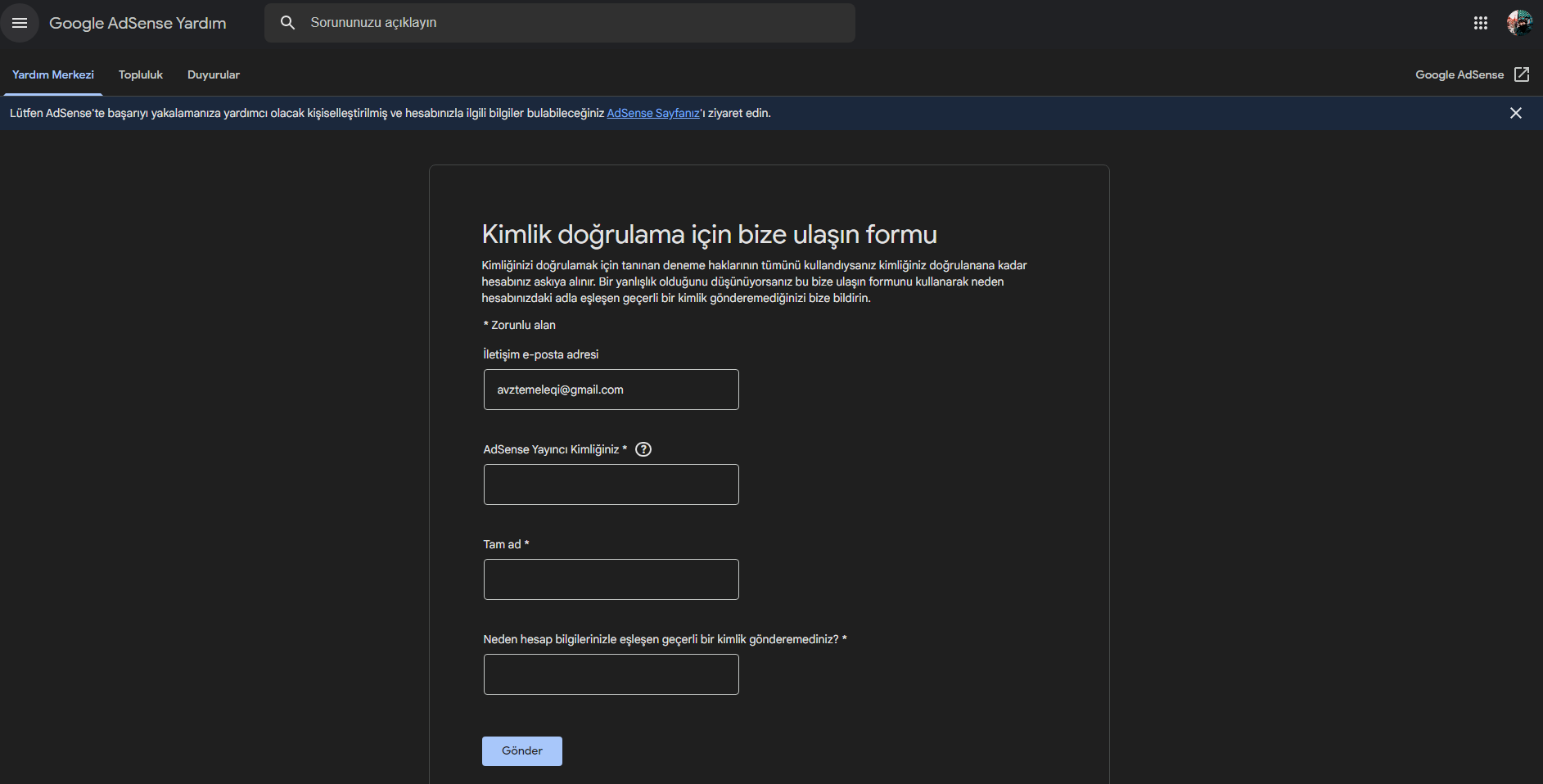This screenshot has height=784, width=1543.
Task: Click the İletişim e-posta adresi field
Action: click(x=611, y=390)
